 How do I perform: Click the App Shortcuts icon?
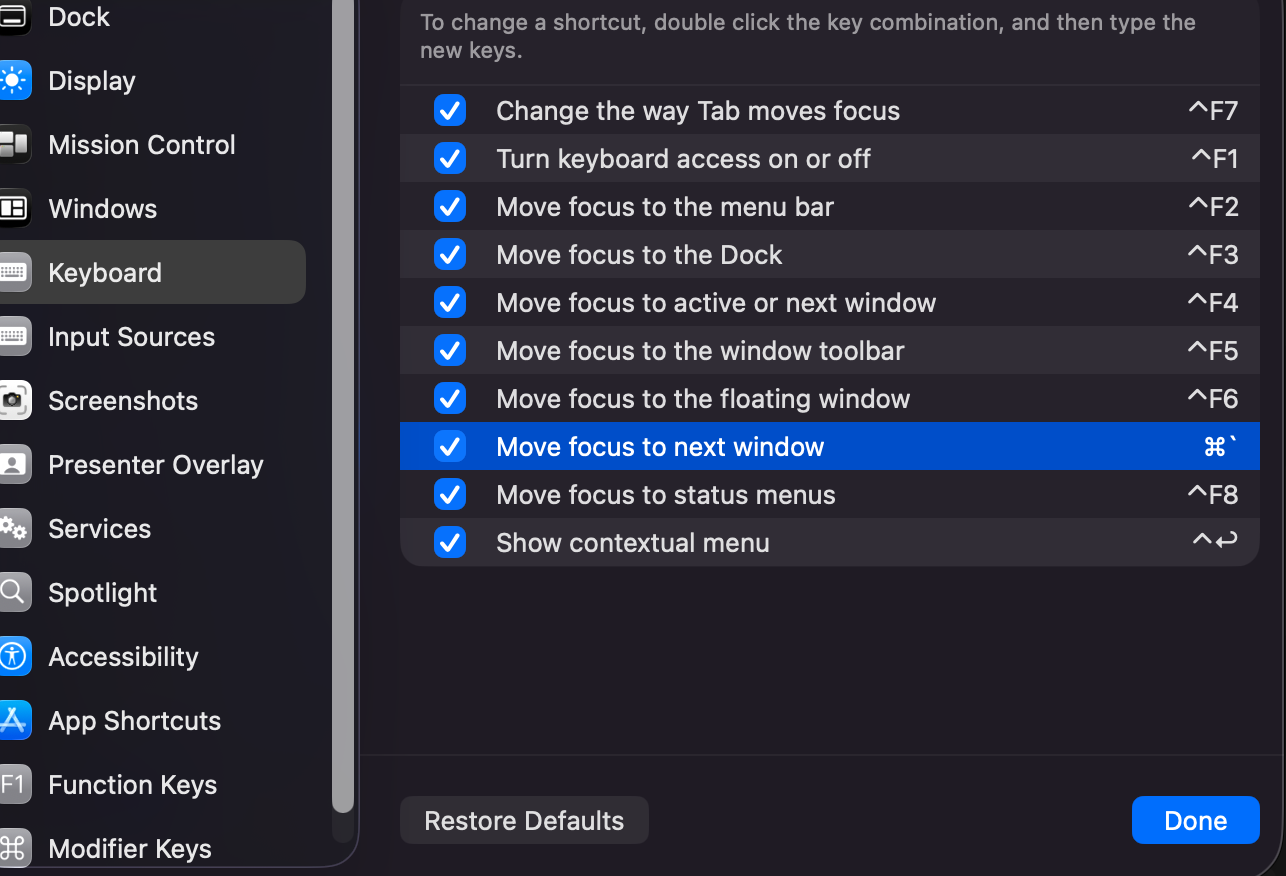[x=14, y=721]
